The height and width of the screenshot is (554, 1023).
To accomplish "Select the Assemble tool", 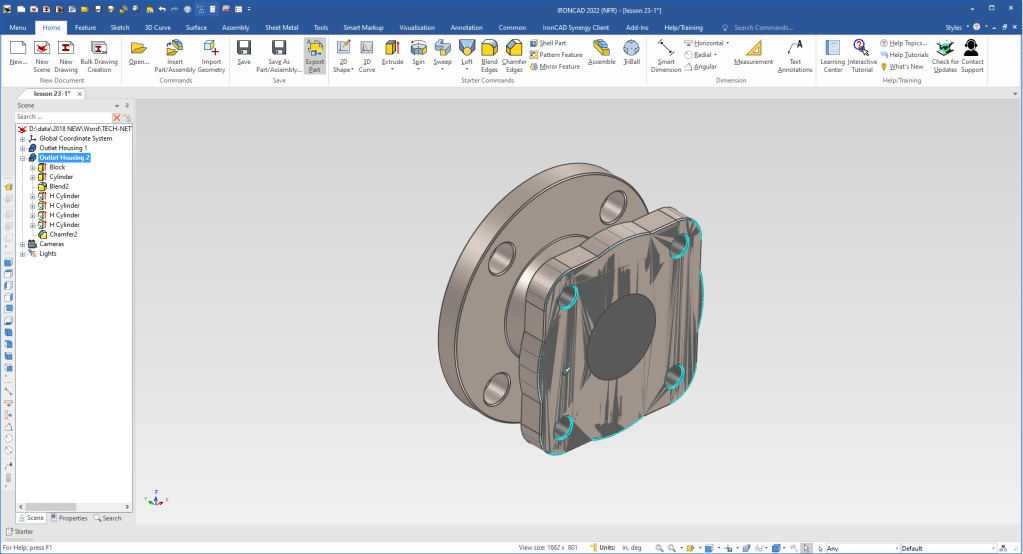I will 601,49.
